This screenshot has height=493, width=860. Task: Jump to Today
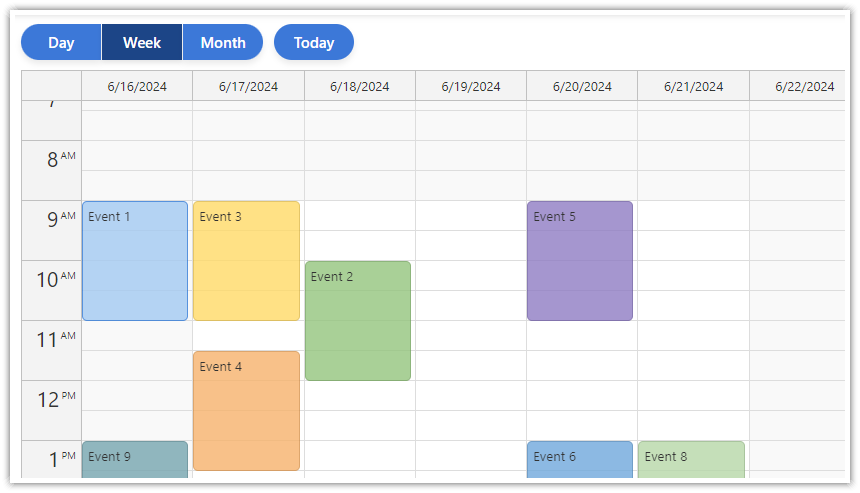click(314, 42)
